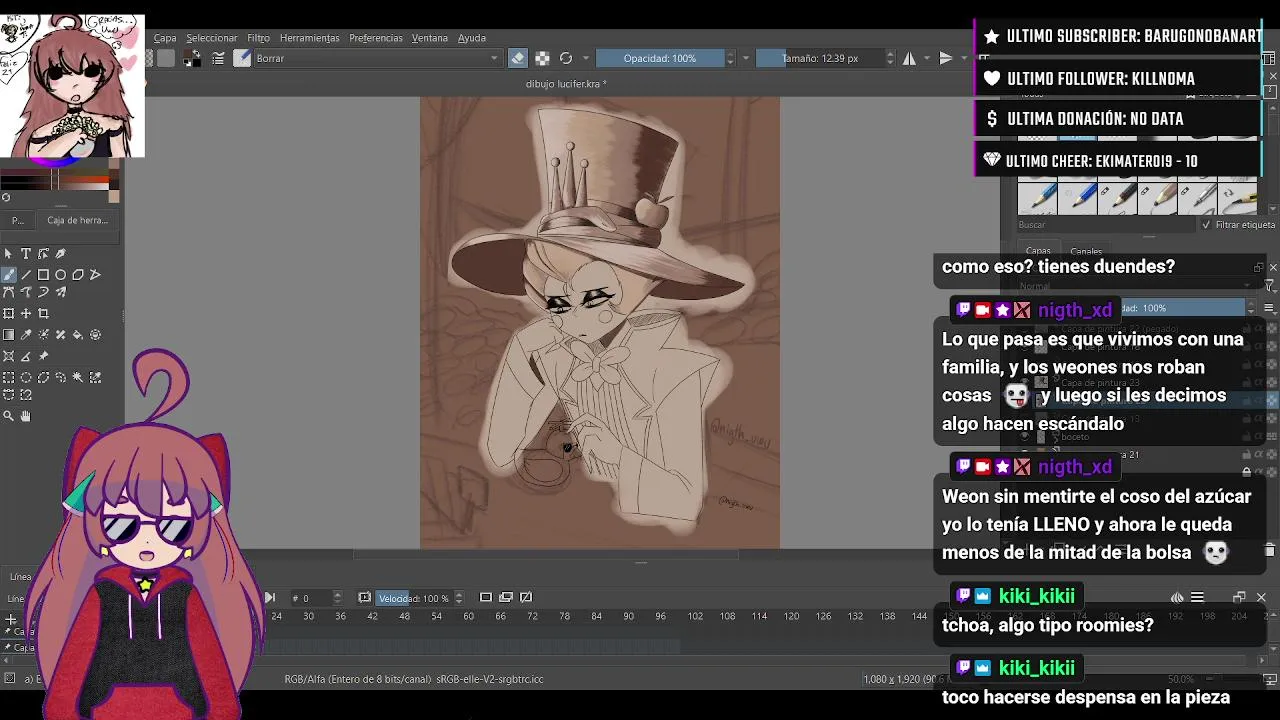The image size is (1280, 720).
Task: Select the Multibrush tool
Action: (60, 293)
